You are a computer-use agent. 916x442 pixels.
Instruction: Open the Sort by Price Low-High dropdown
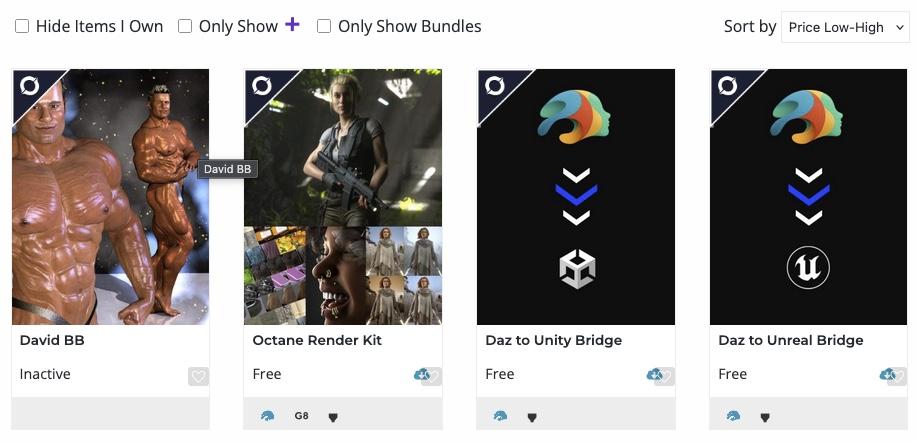pos(845,27)
